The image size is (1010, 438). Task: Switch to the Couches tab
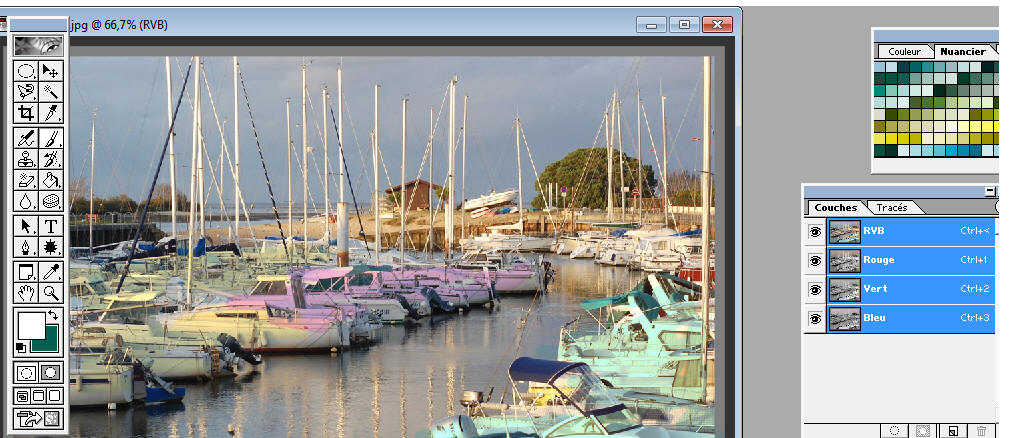point(835,207)
